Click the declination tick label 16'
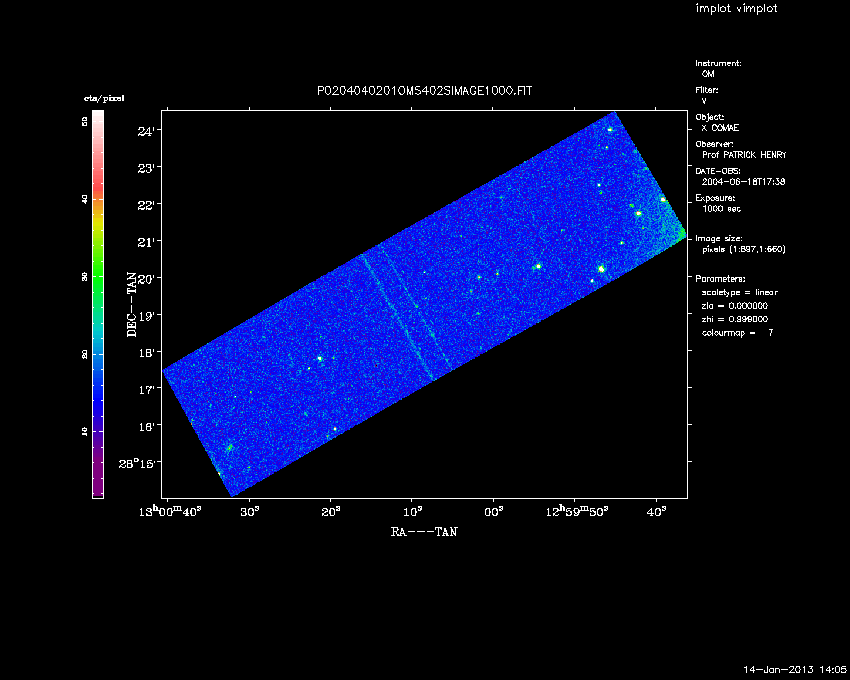This screenshot has height=680, width=850. [x=146, y=426]
